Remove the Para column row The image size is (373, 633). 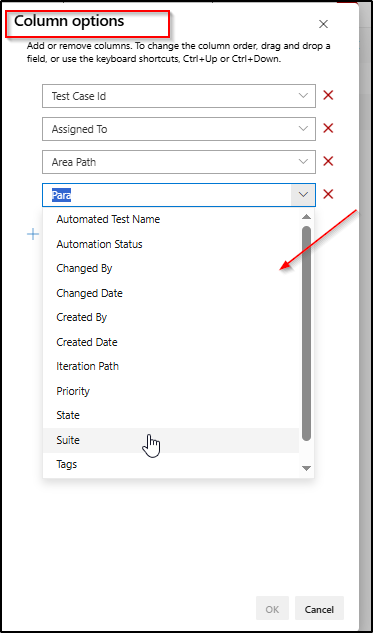pyautogui.click(x=328, y=195)
